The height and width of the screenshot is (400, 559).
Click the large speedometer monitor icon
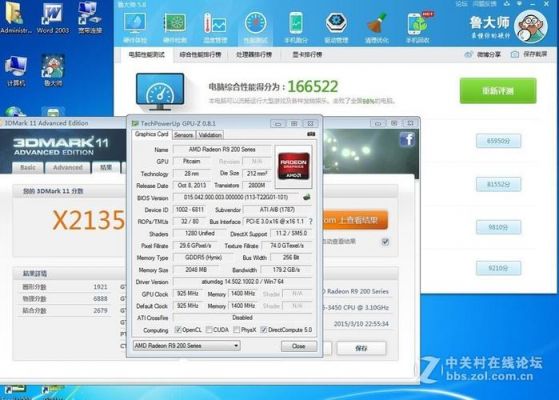[x=160, y=92]
